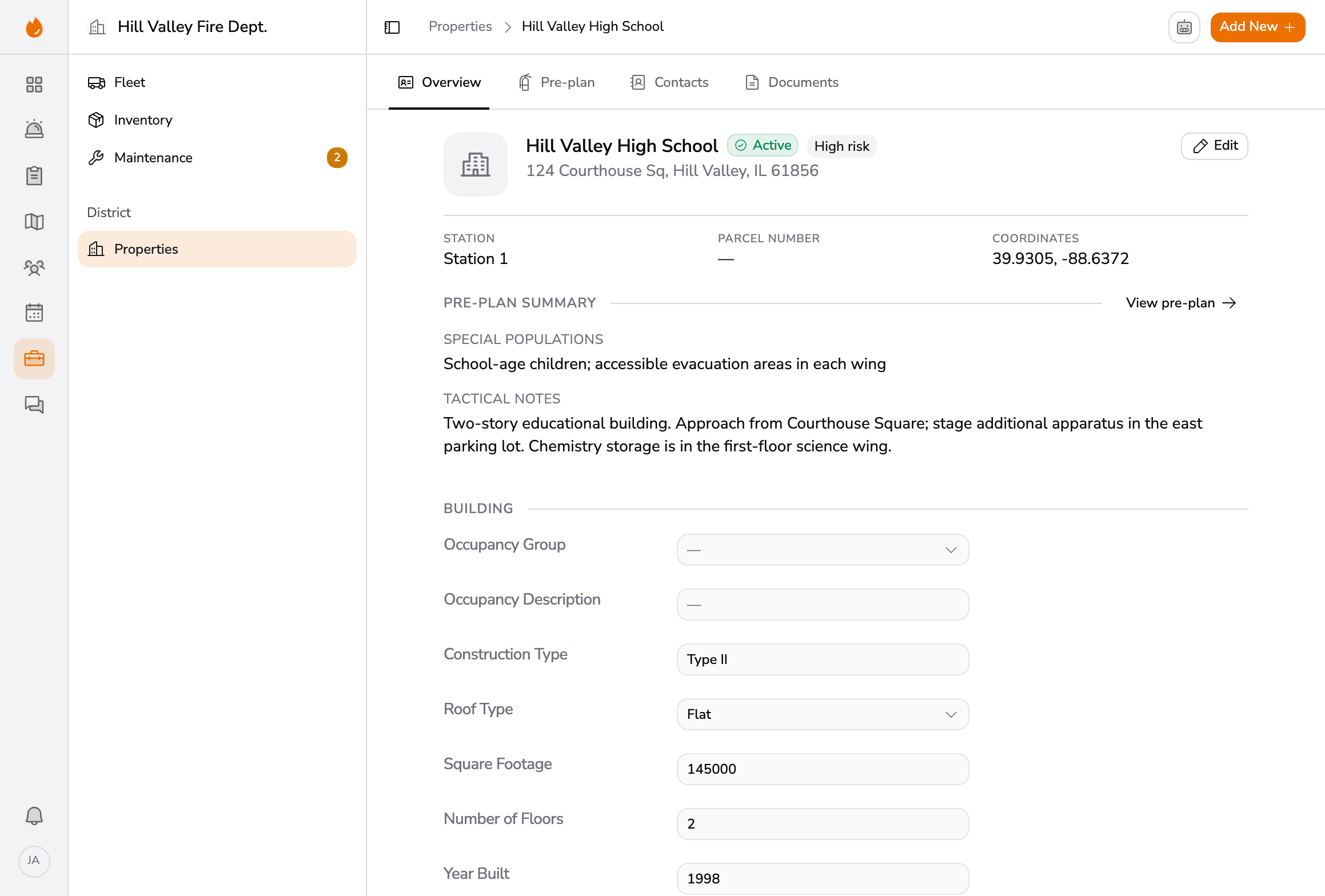Click the Add New button

(1258, 27)
